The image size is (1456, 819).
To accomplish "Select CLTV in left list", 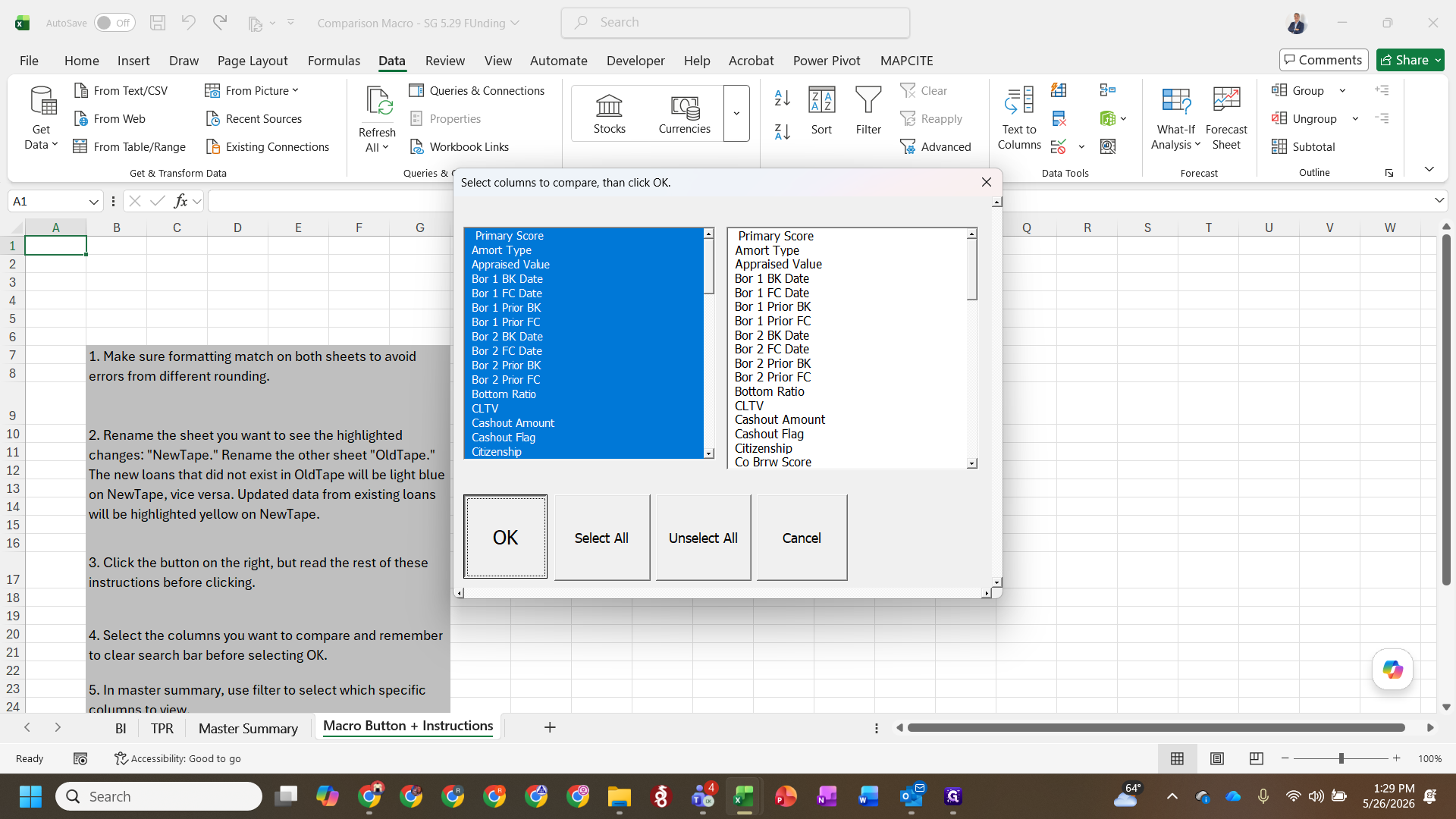I will click(x=585, y=409).
